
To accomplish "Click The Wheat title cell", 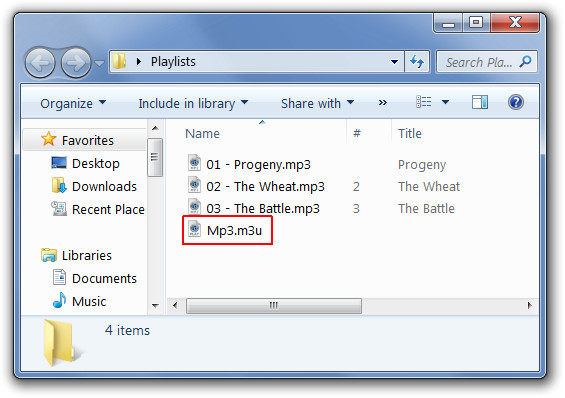I will pos(429,187).
